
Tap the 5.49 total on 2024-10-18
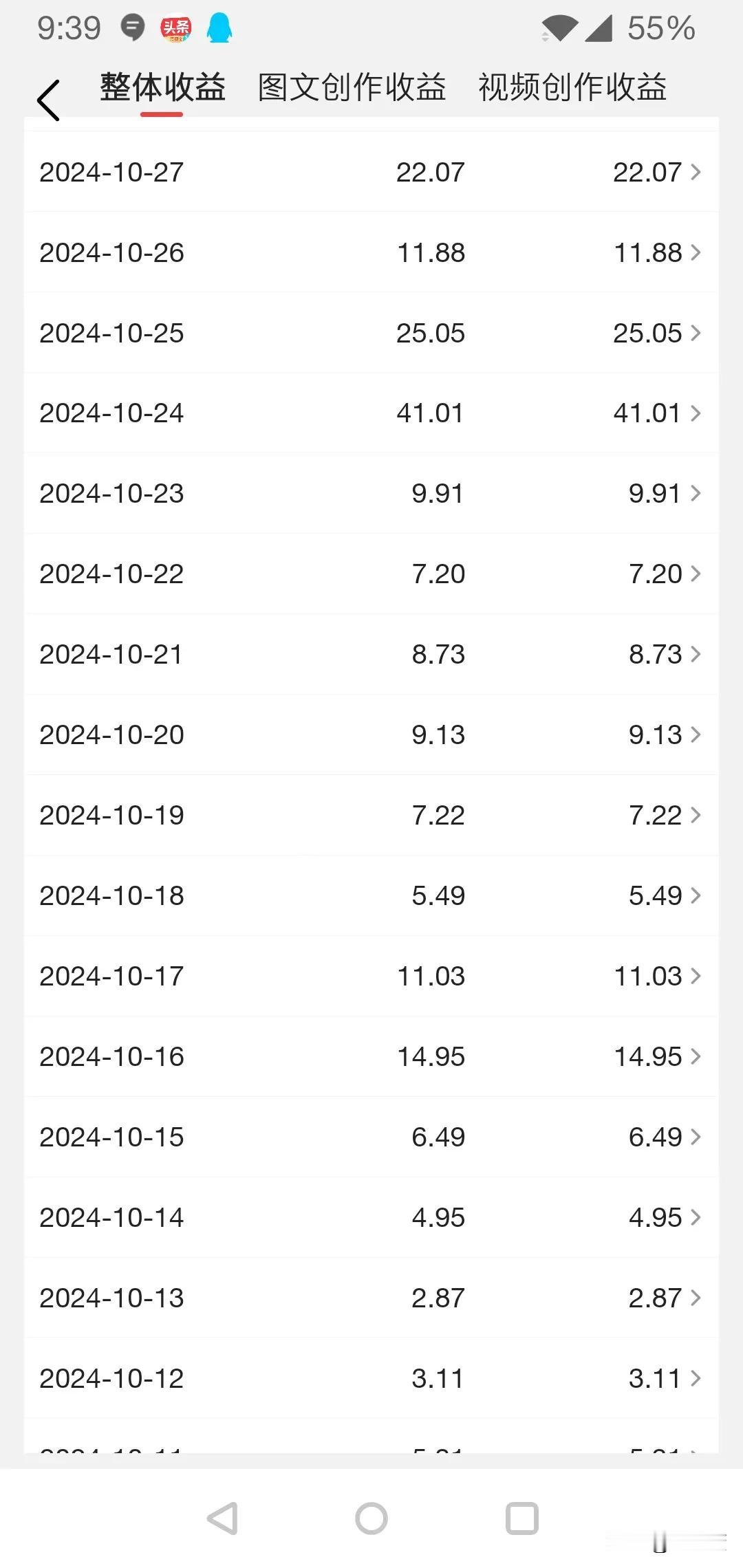tap(438, 895)
